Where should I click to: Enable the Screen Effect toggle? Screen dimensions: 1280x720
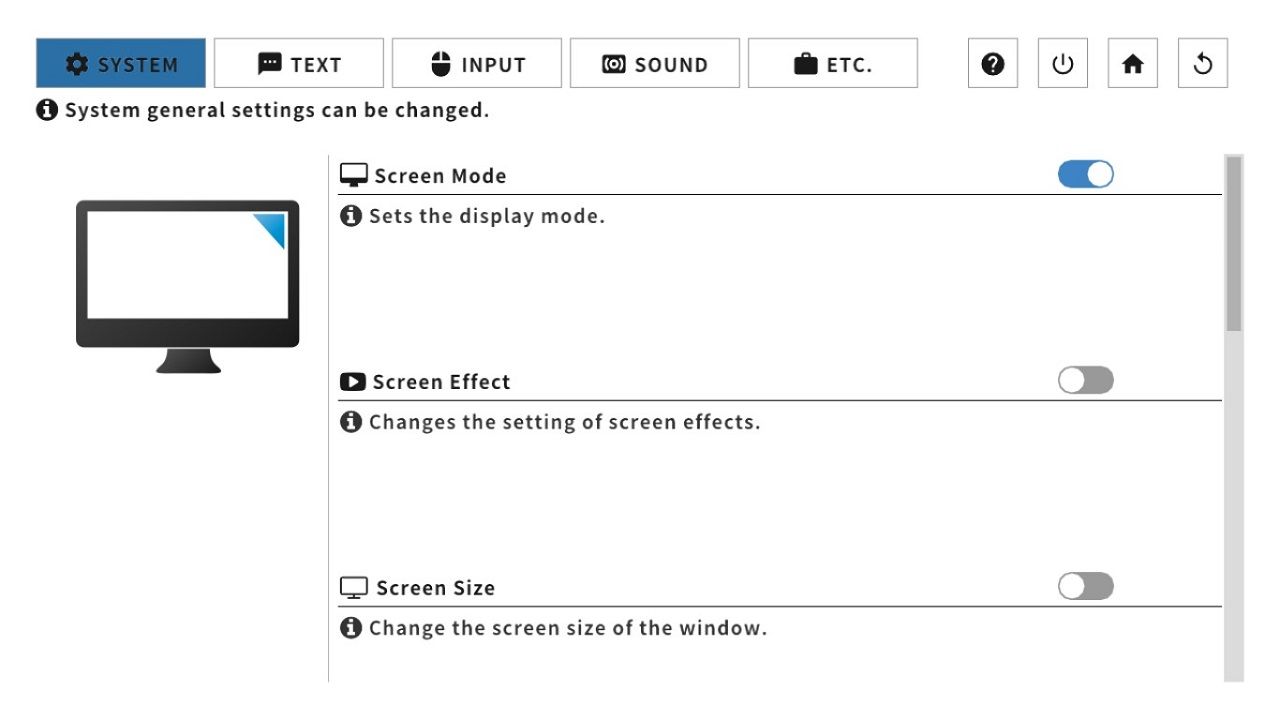pyautogui.click(x=1086, y=381)
